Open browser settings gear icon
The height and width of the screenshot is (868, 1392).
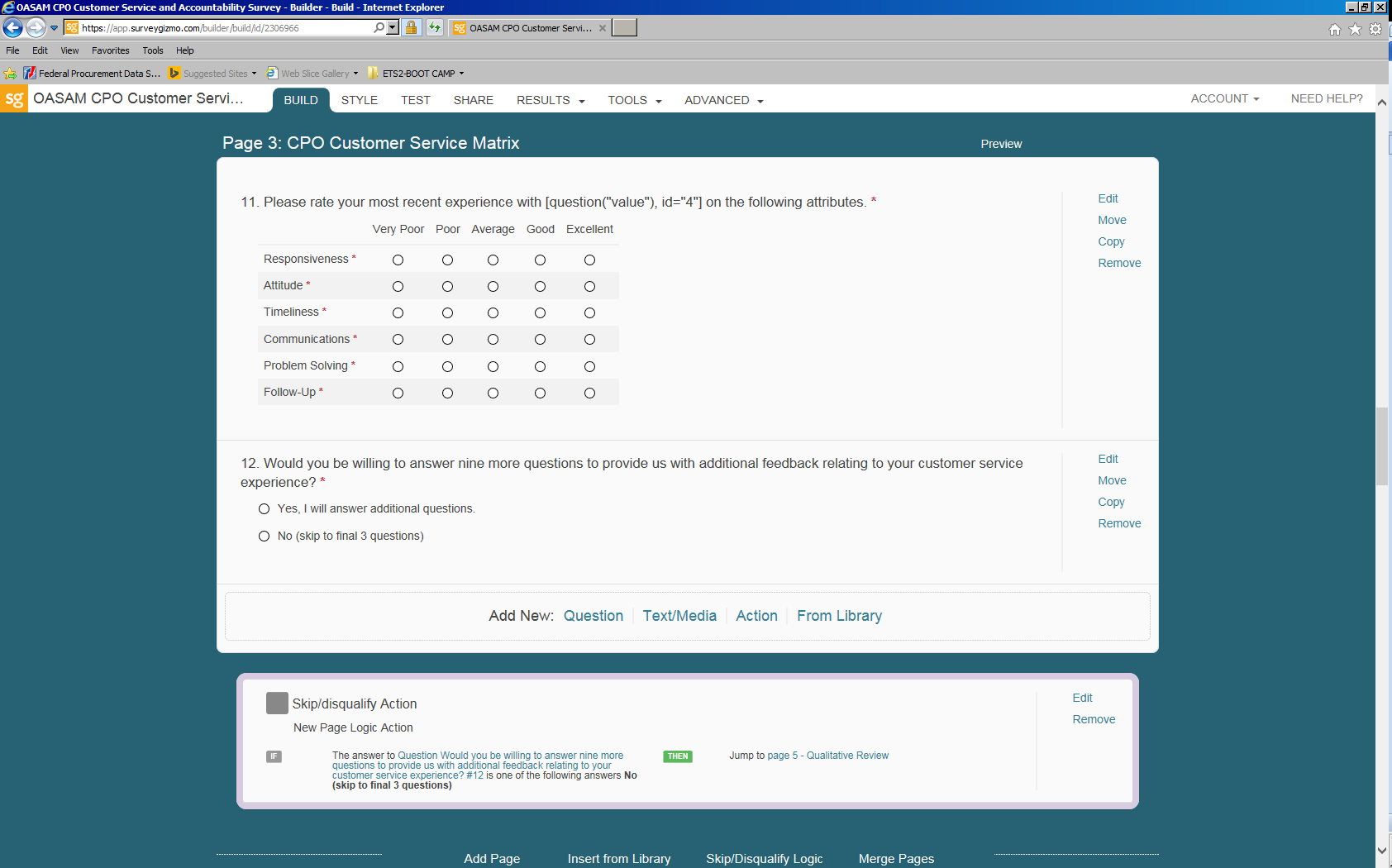tap(1375, 29)
